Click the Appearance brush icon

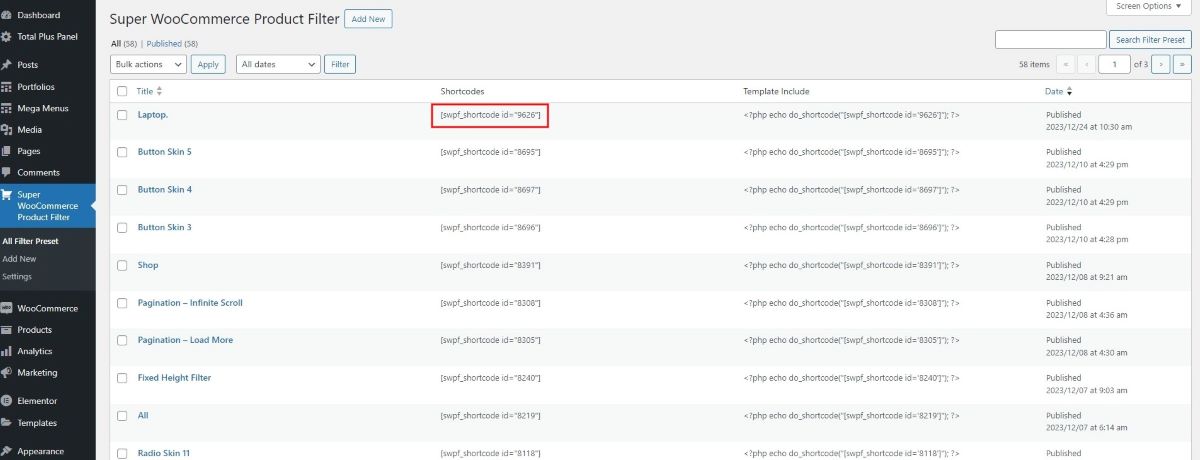[7, 451]
